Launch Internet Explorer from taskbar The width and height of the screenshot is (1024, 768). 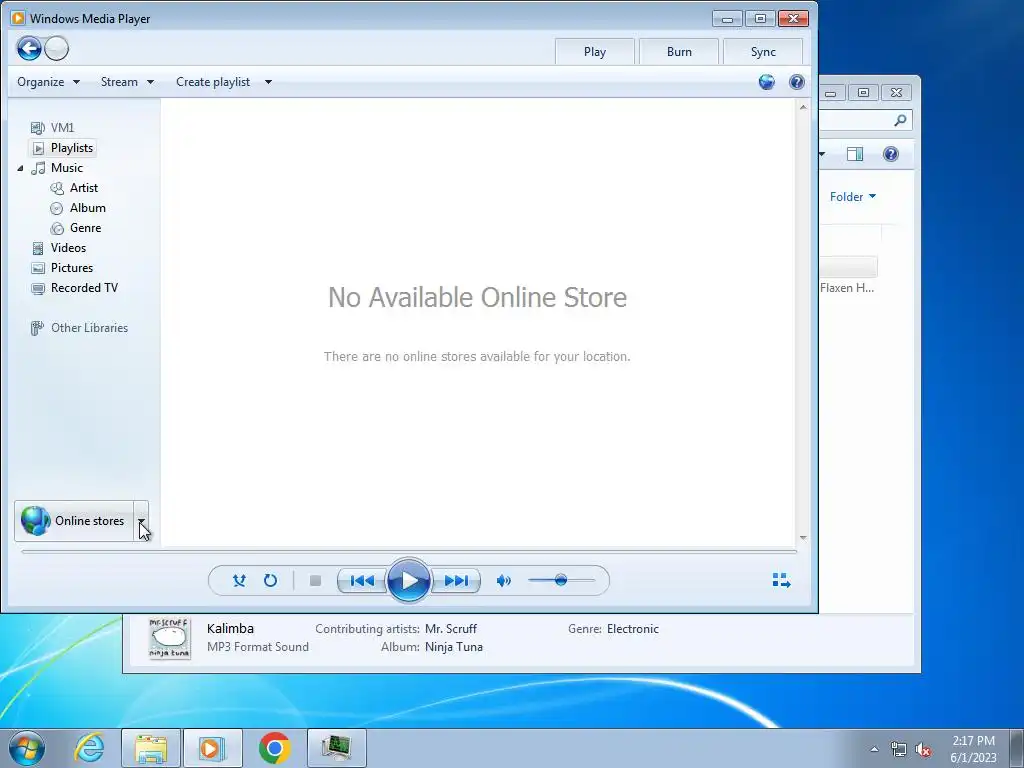pos(89,748)
